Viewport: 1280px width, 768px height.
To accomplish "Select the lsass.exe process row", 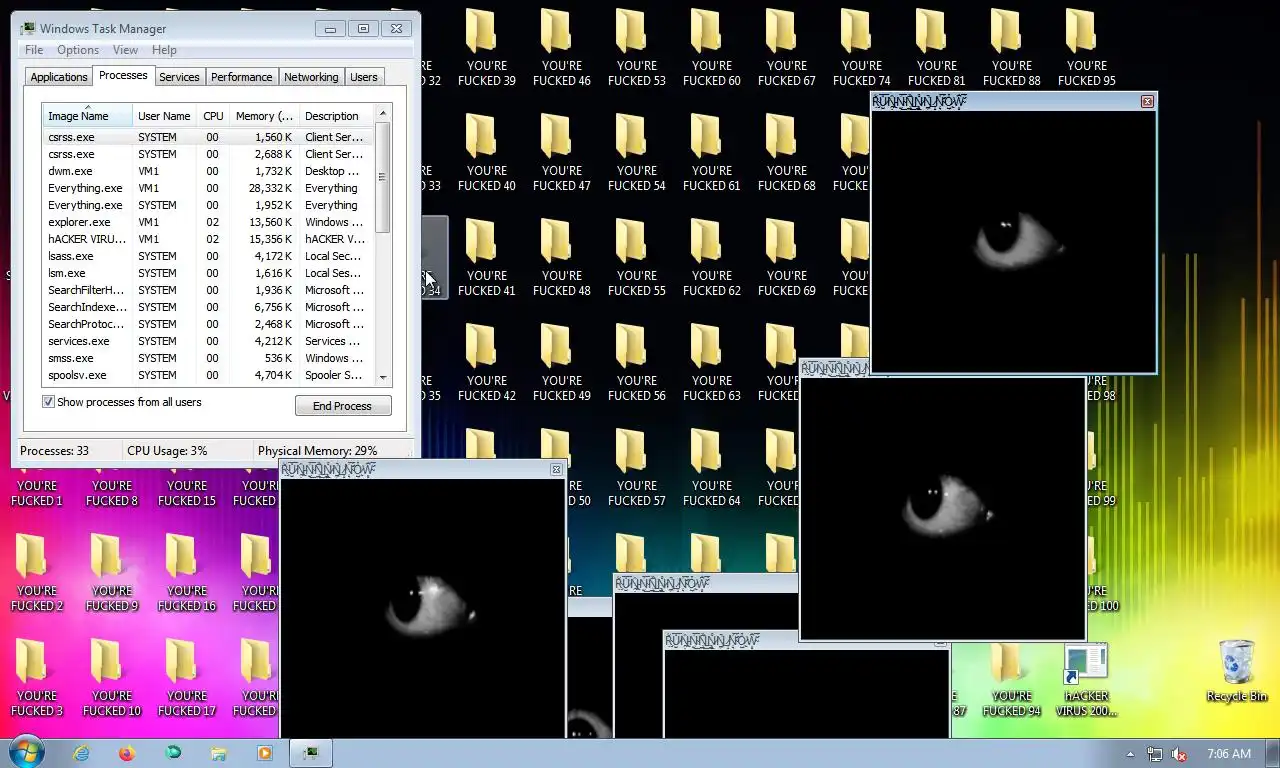I will pyautogui.click(x=208, y=256).
